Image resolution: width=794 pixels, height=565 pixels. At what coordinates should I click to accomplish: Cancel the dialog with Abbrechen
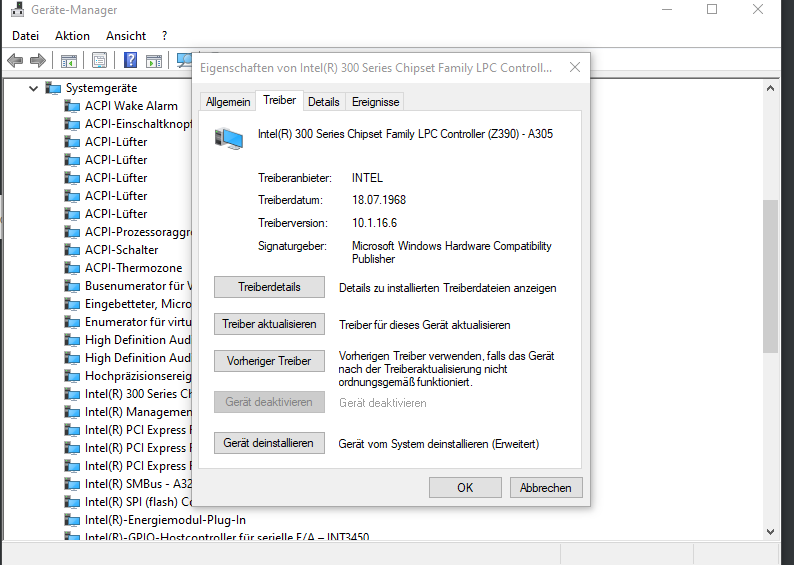click(x=546, y=488)
